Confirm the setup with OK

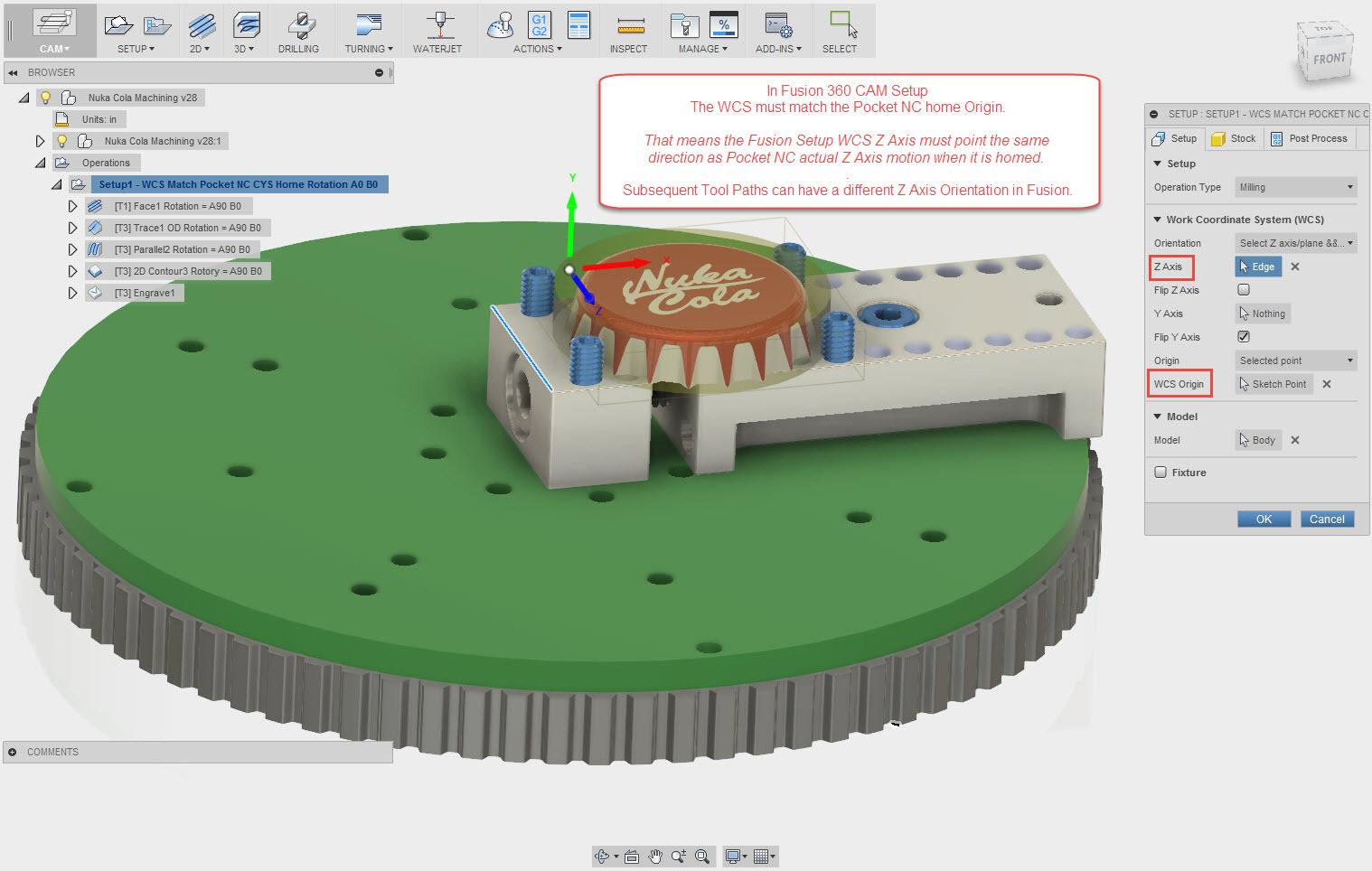pyautogui.click(x=1264, y=519)
